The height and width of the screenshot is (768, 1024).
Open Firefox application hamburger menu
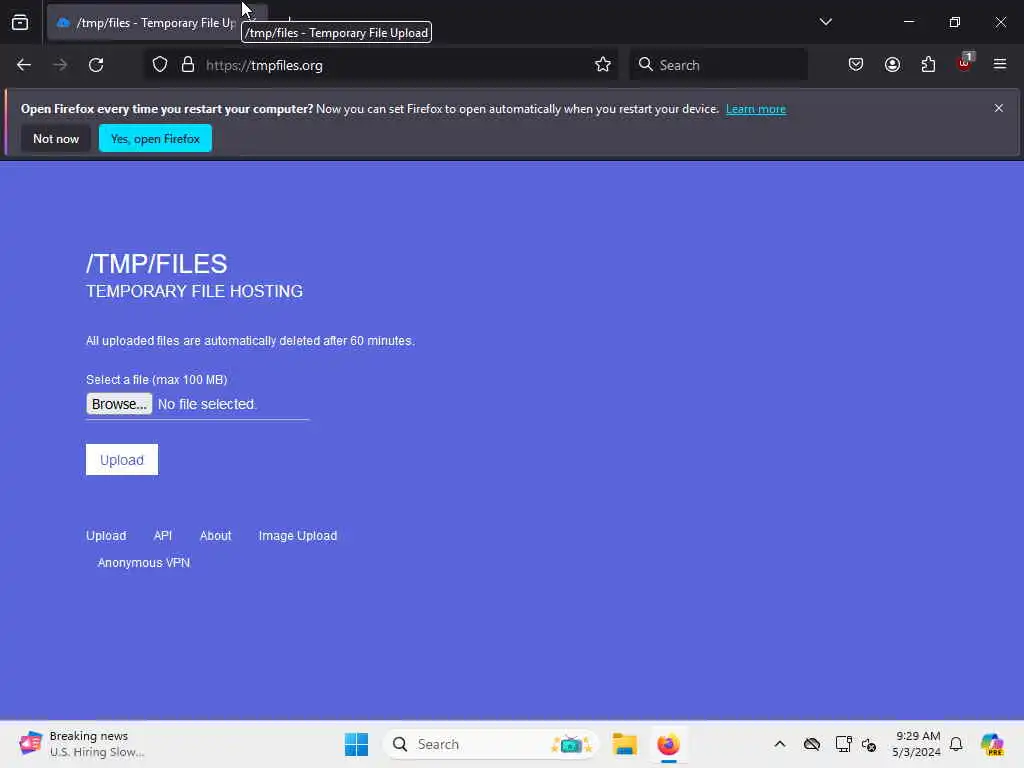(1000, 65)
